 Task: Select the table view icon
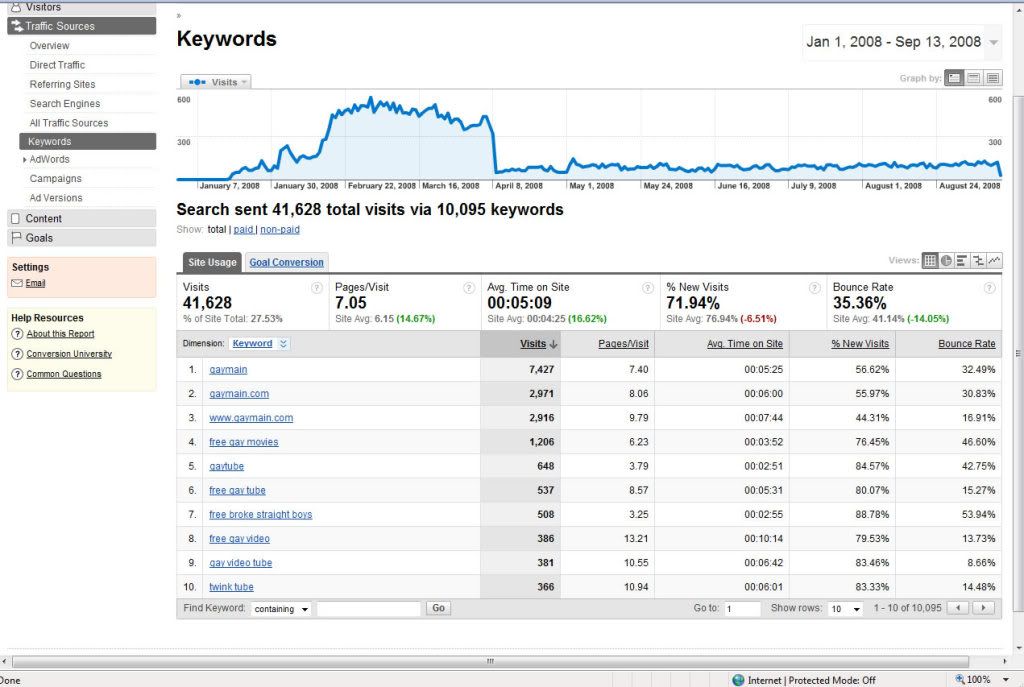(930, 261)
